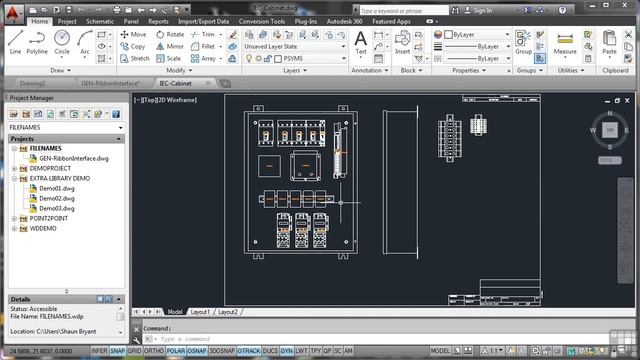640x360 pixels.
Task: Click the Rotate tool
Action: click(170, 35)
